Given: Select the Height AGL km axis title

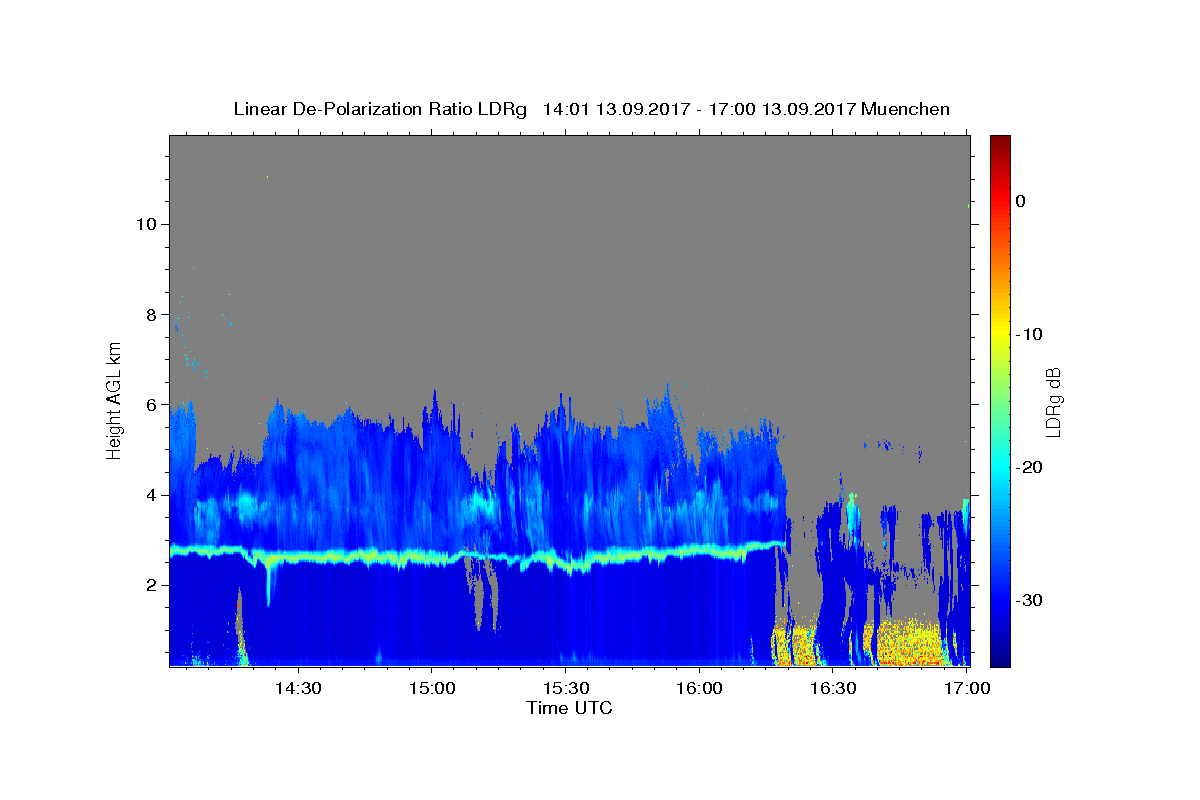Looking at the screenshot, I should pyautogui.click(x=114, y=400).
